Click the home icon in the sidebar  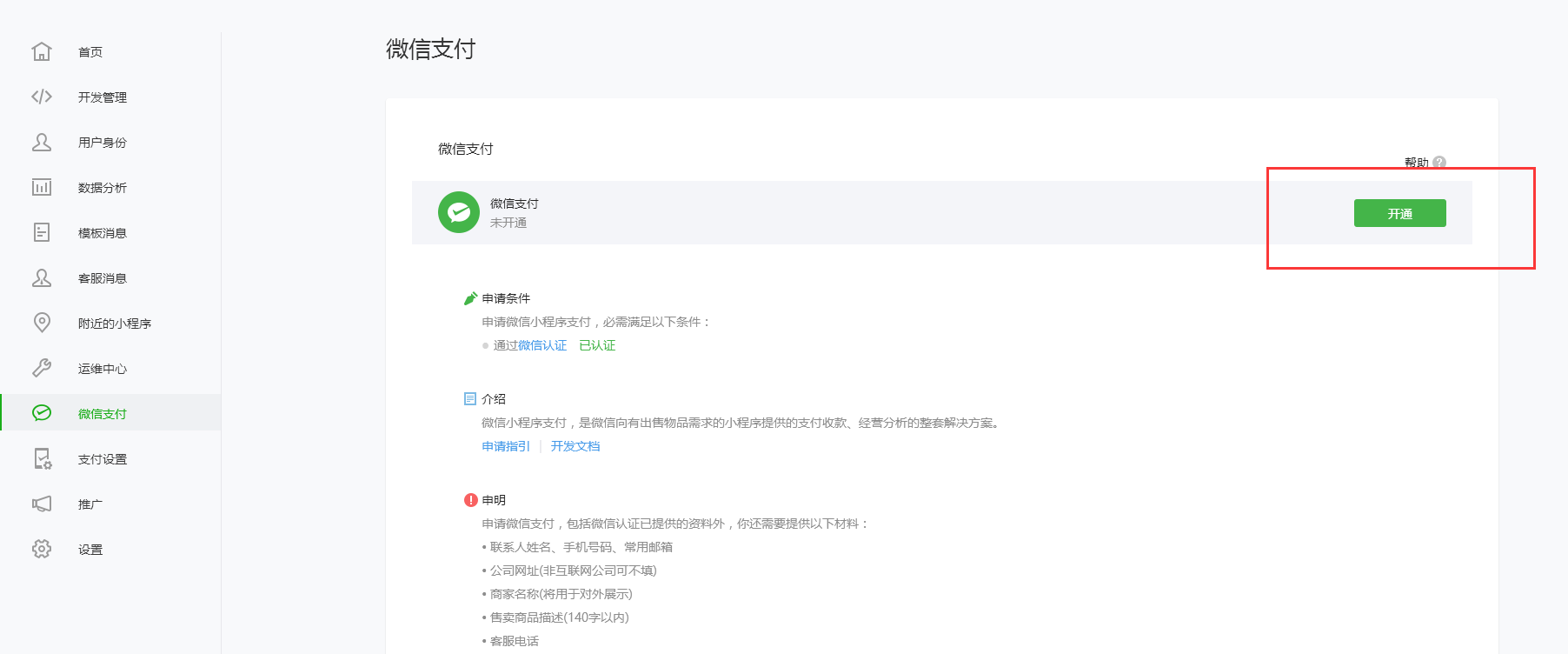point(42,51)
